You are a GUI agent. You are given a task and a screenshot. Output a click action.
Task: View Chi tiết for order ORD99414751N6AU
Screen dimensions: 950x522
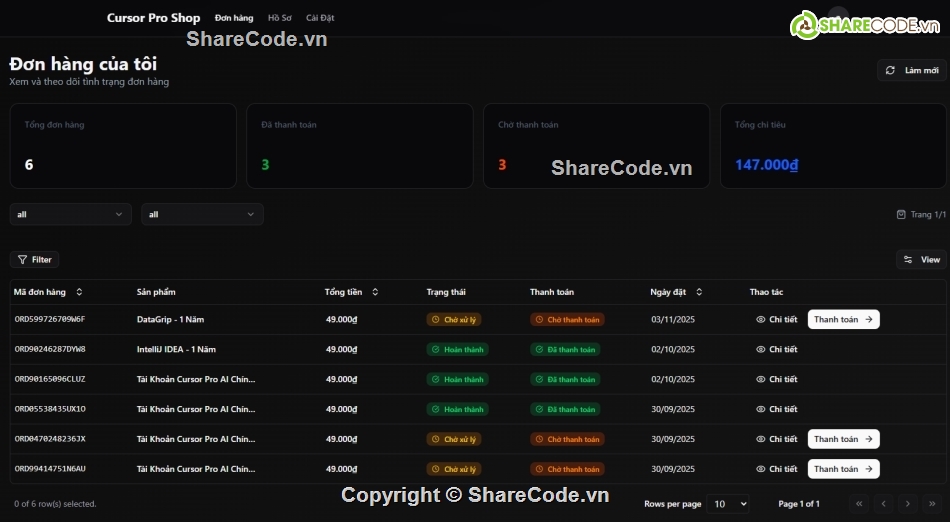pyautogui.click(x=777, y=469)
